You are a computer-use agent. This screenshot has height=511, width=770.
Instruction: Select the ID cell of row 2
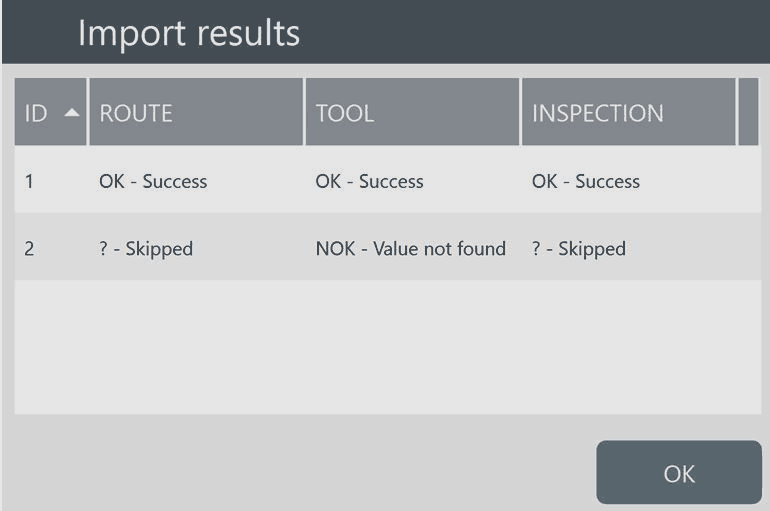tap(30, 249)
